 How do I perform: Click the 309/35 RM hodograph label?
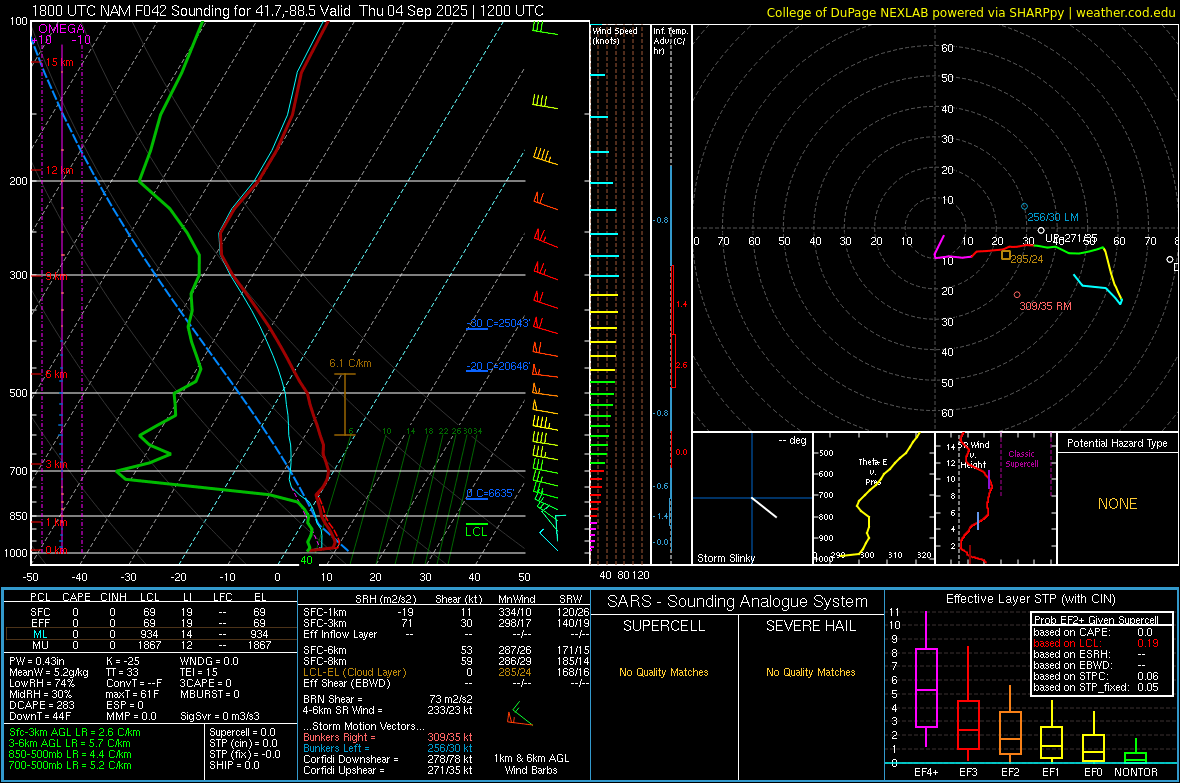pos(1045,306)
